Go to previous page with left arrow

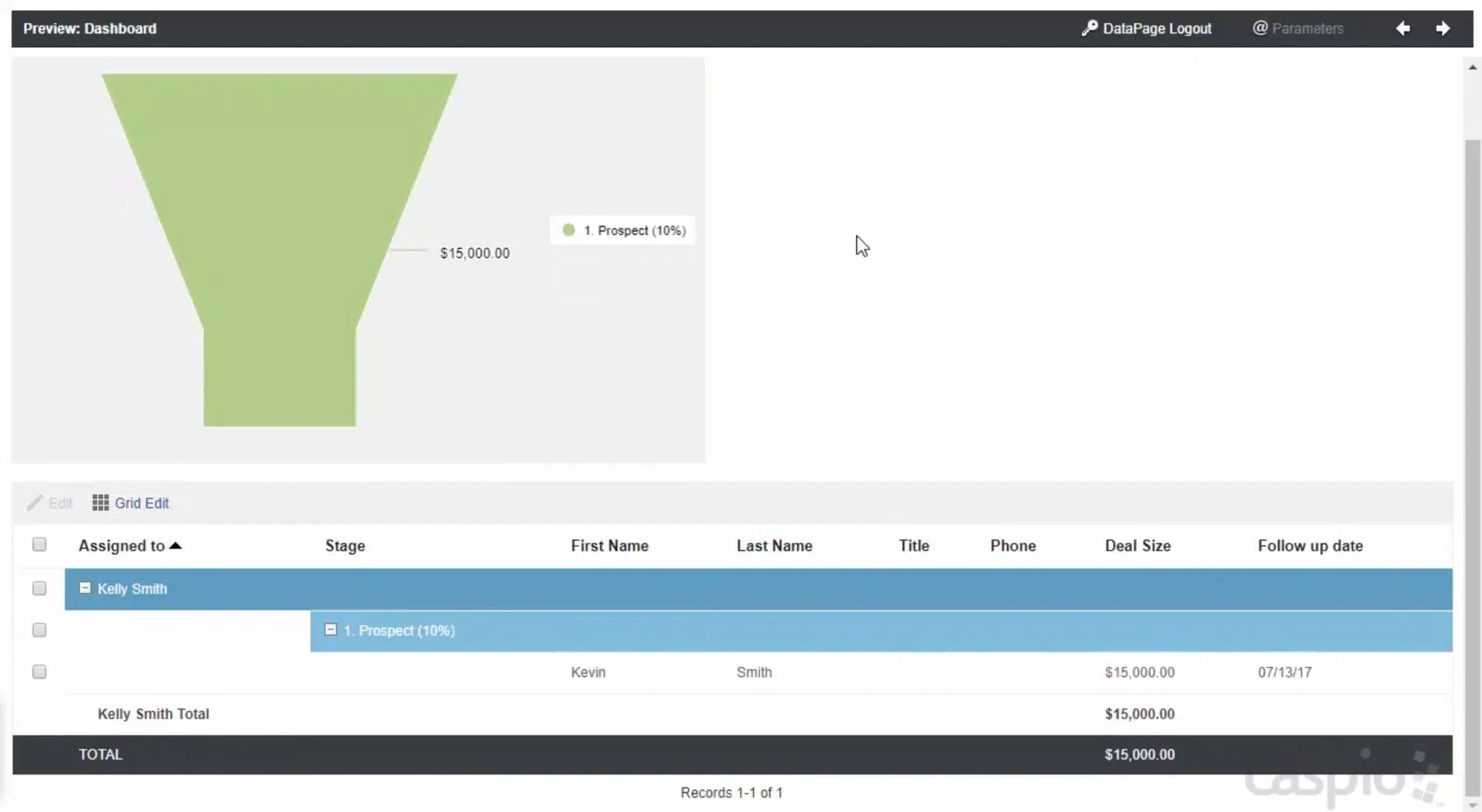[1402, 29]
